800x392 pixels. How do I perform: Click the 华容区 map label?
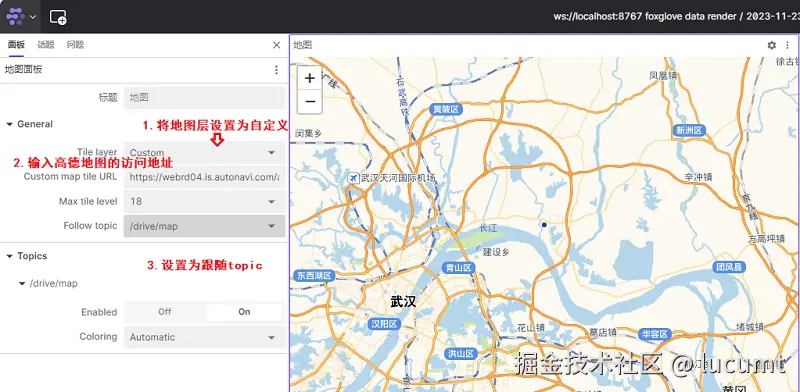(x=655, y=334)
